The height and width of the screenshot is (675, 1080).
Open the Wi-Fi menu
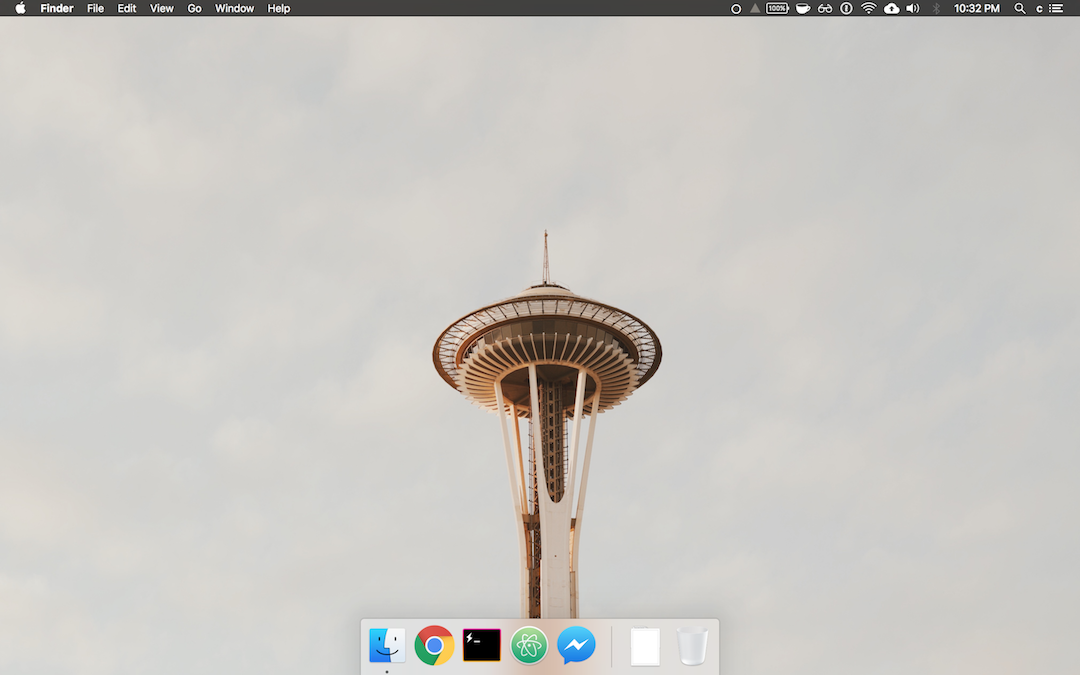click(x=868, y=8)
